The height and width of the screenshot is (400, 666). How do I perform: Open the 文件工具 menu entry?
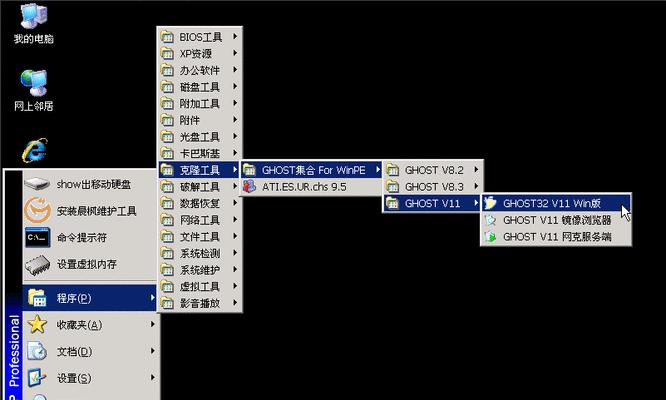point(200,237)
